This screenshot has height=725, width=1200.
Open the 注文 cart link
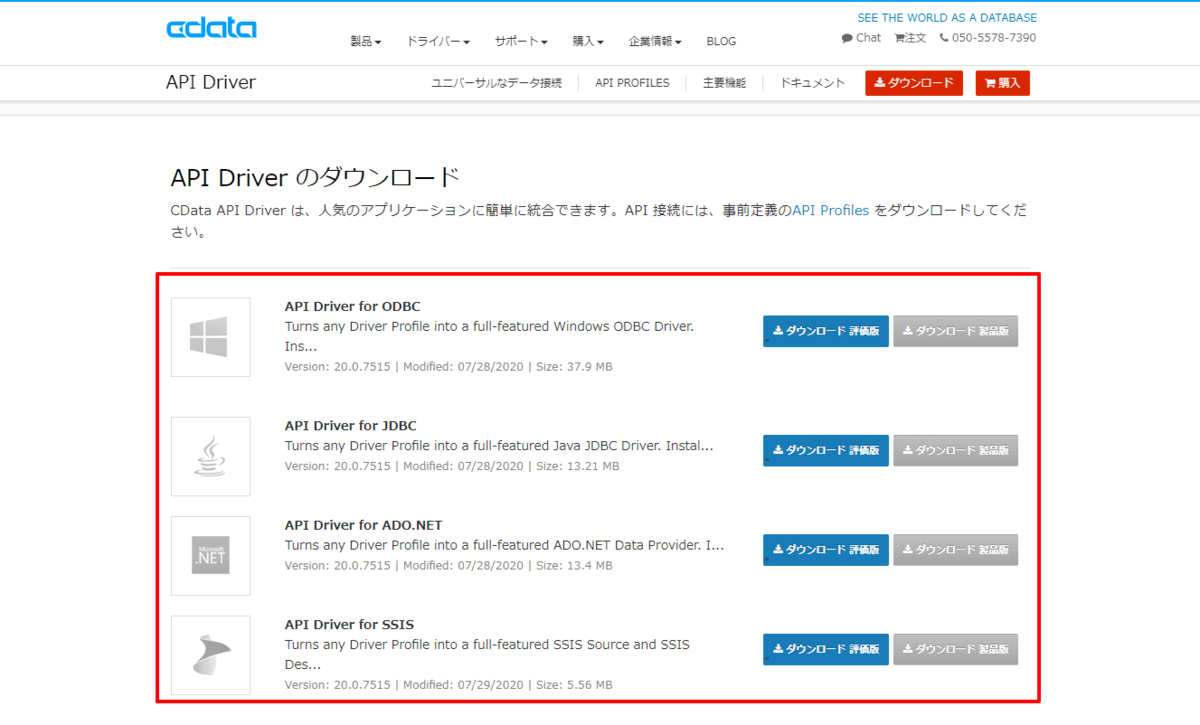(x=910, y=38)
